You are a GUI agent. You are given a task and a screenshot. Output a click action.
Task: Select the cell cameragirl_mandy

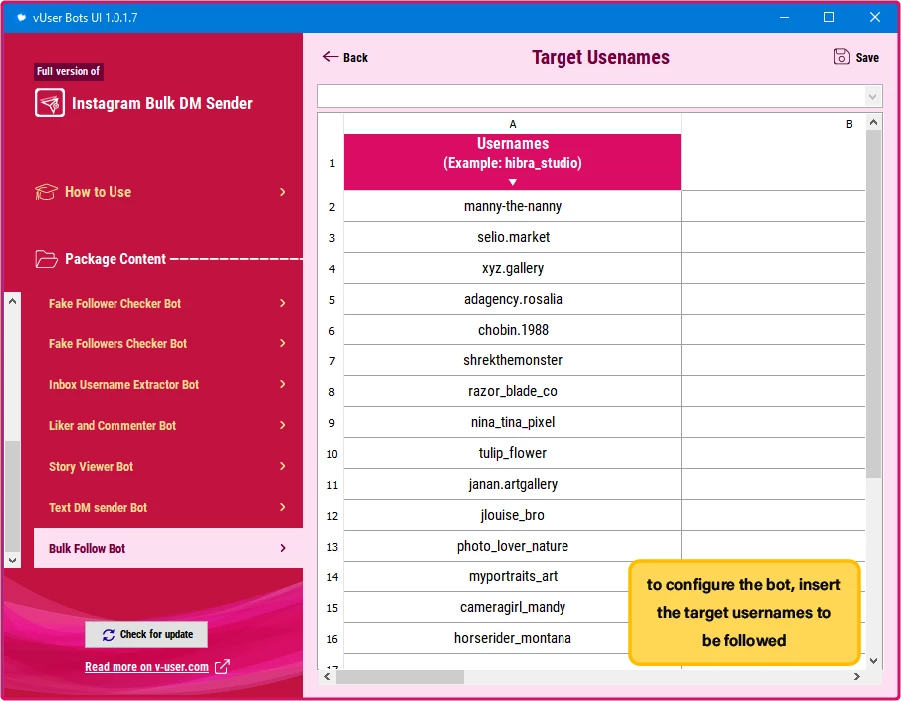coord(513,607)
